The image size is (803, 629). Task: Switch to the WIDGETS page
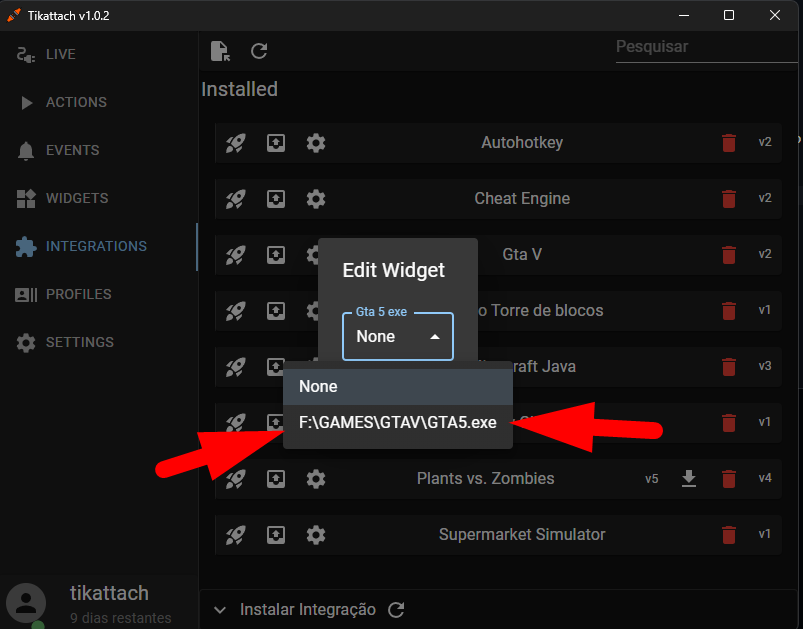click(x=98, y=198)
